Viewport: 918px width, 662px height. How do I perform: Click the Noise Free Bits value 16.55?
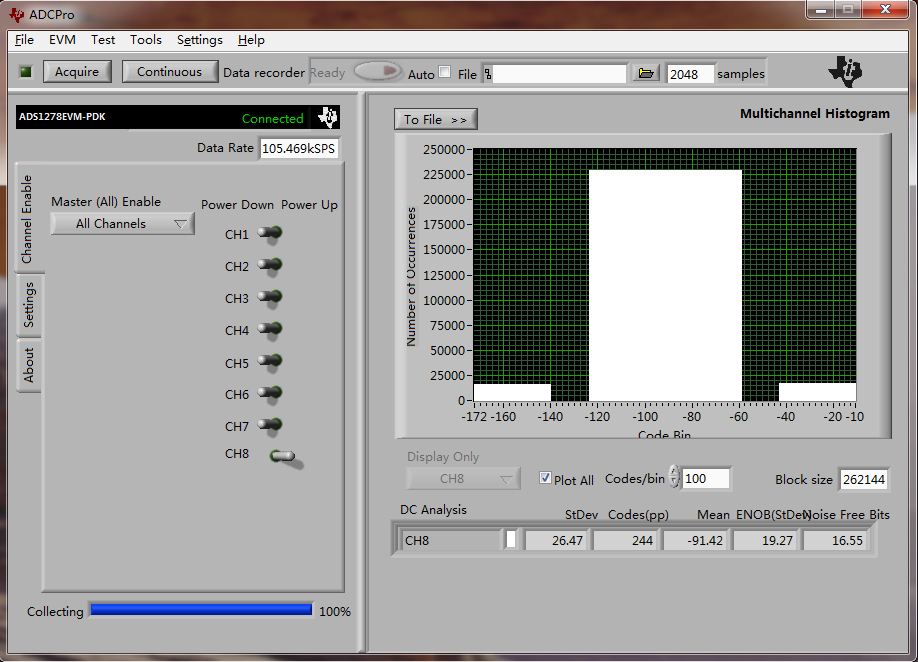(x=835, y=540)
